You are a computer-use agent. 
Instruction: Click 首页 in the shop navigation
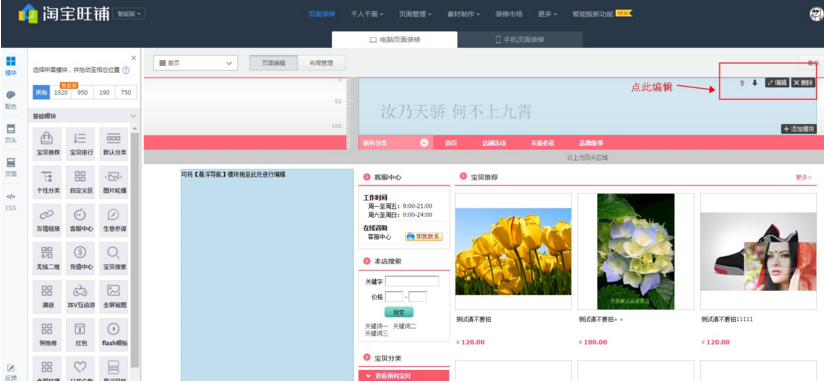[x=451, y=143]
